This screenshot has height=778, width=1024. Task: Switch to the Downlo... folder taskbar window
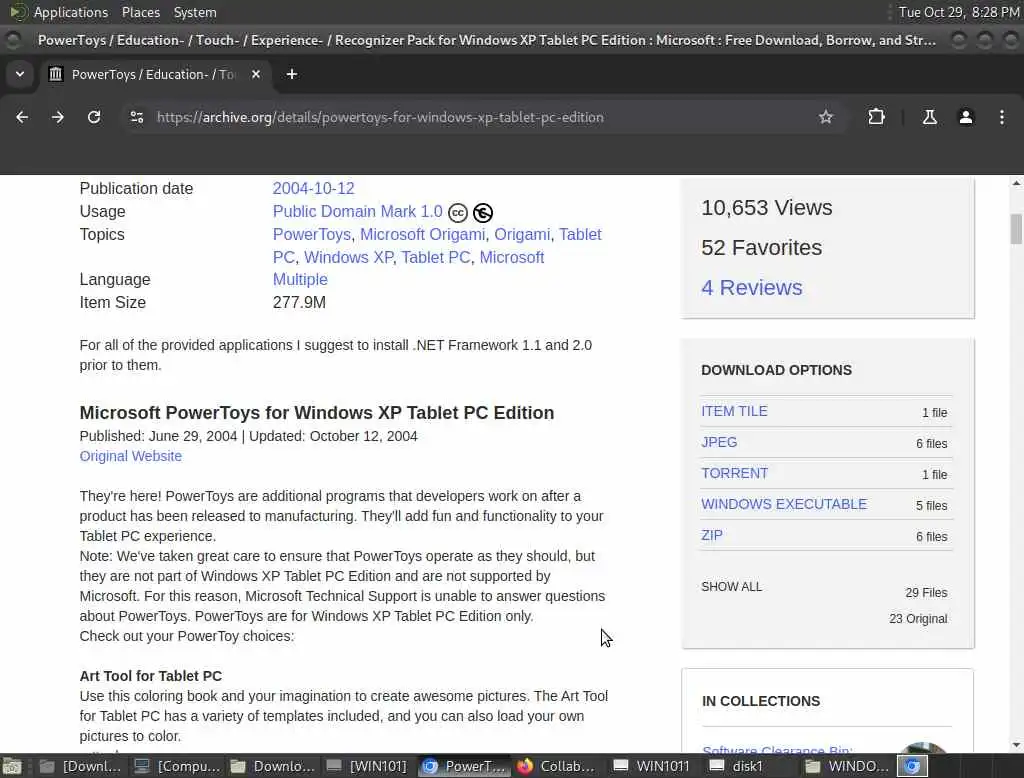pos(272,766)
